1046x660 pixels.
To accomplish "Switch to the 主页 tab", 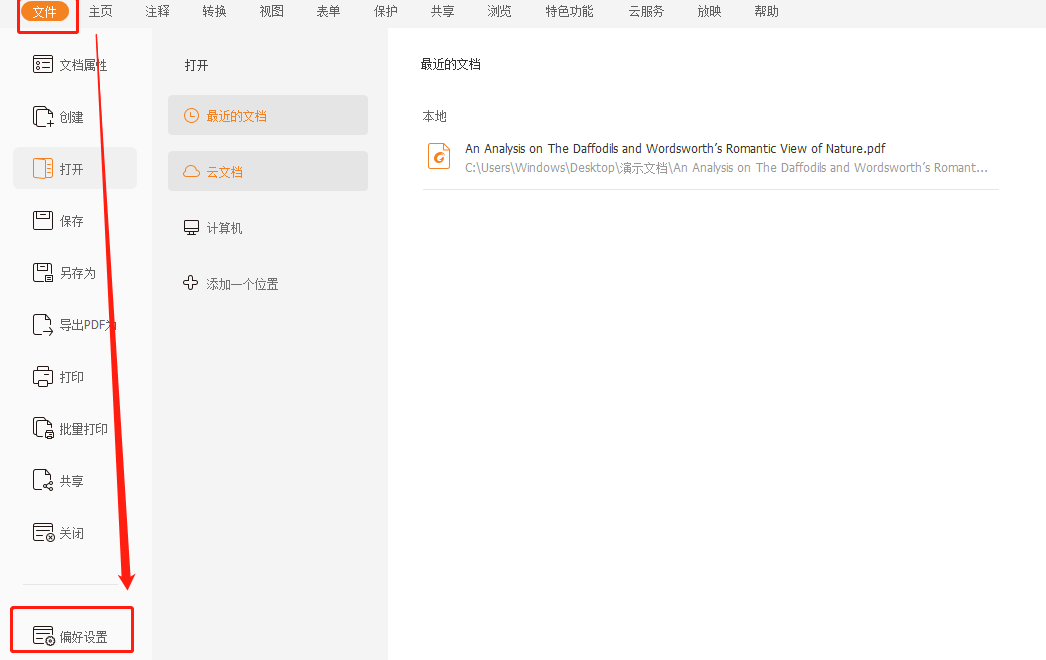I will tap(100, 11).
